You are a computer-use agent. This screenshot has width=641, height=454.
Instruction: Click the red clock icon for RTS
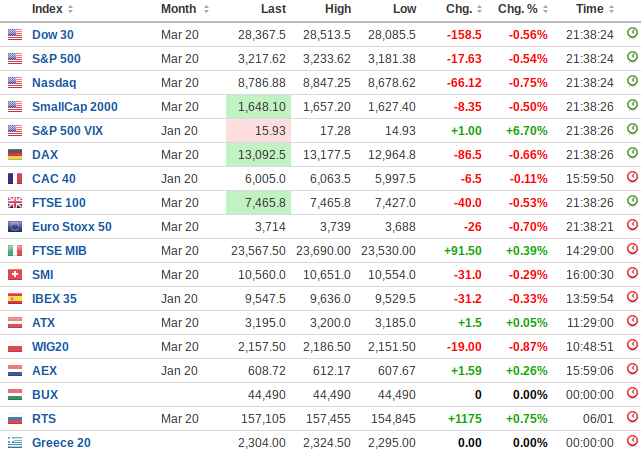pos(632,417)
